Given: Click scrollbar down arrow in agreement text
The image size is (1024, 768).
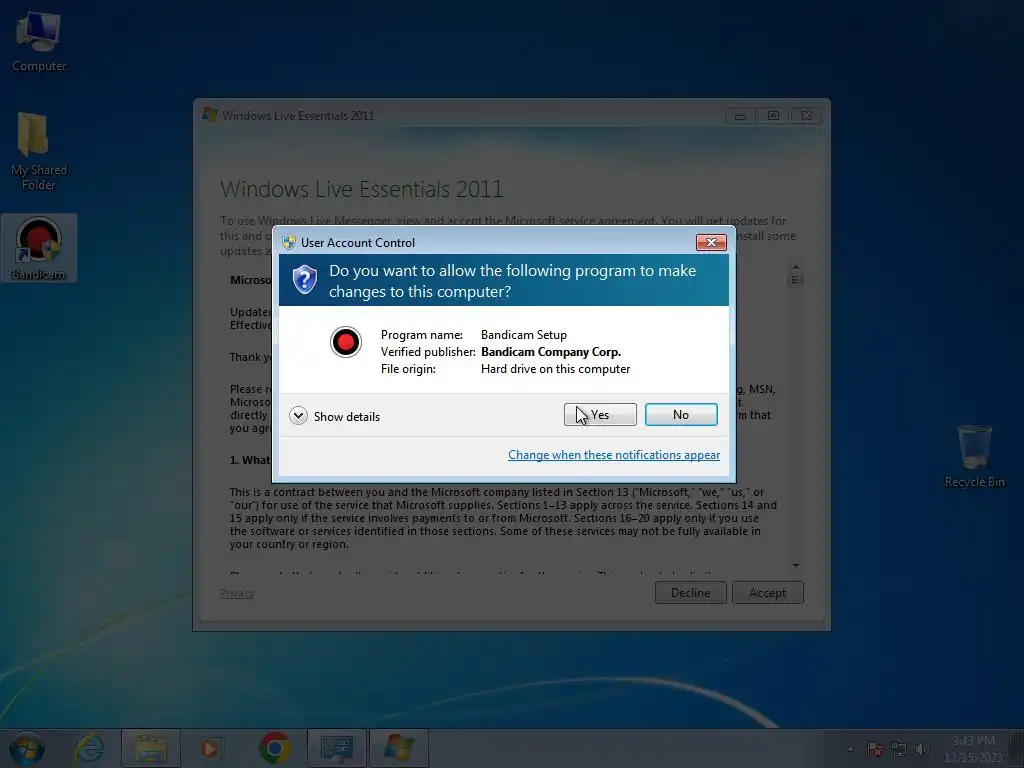Looking at the screenshot, I should pyautogui.click(x=795, y=566).
